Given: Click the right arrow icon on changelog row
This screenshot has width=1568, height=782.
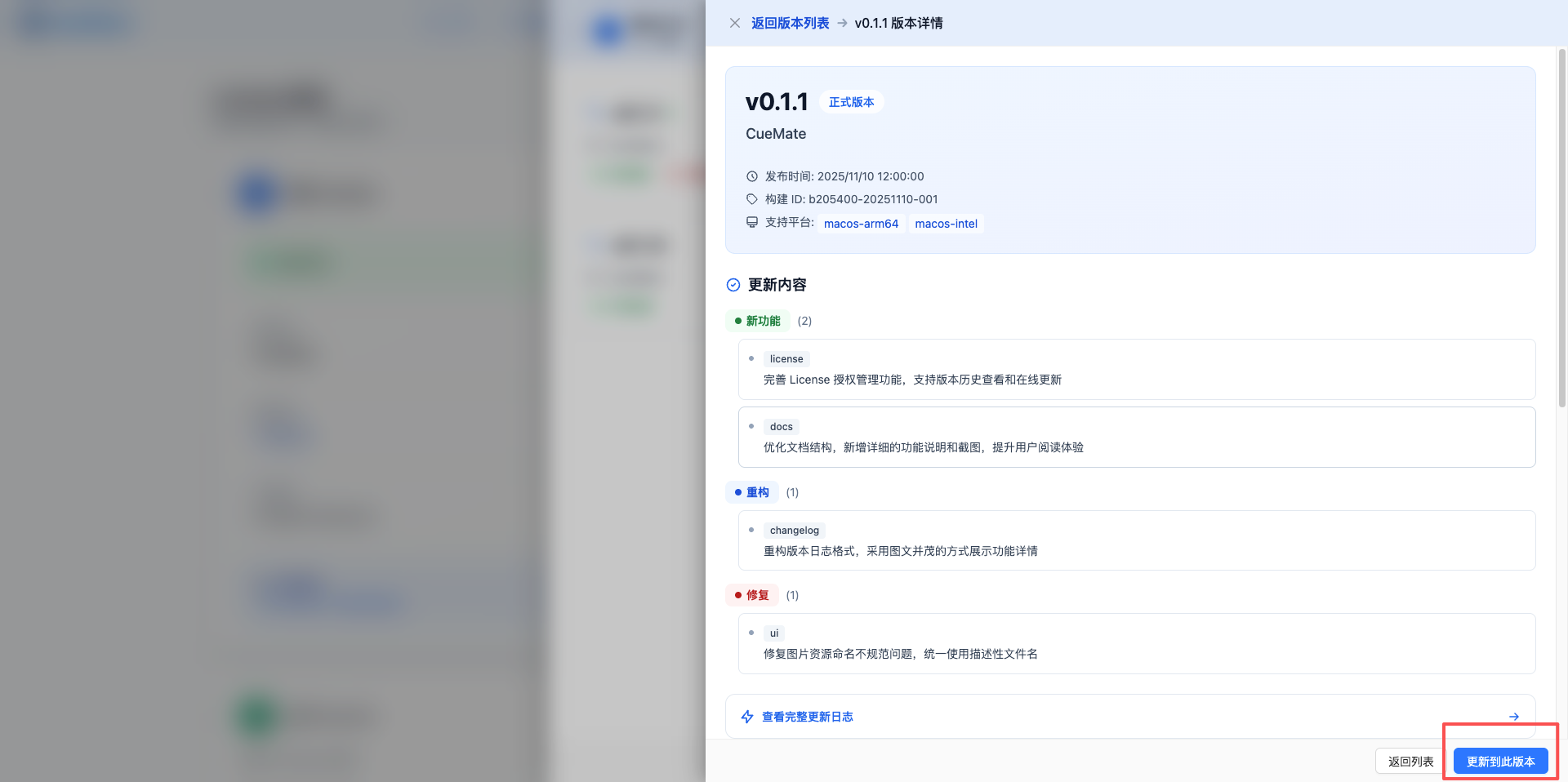Looking at the screenshot, I should pos(1516,717).
